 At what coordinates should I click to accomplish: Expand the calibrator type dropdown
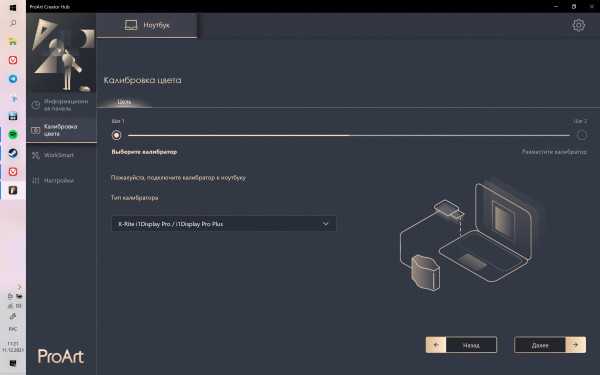click(224, 224)
